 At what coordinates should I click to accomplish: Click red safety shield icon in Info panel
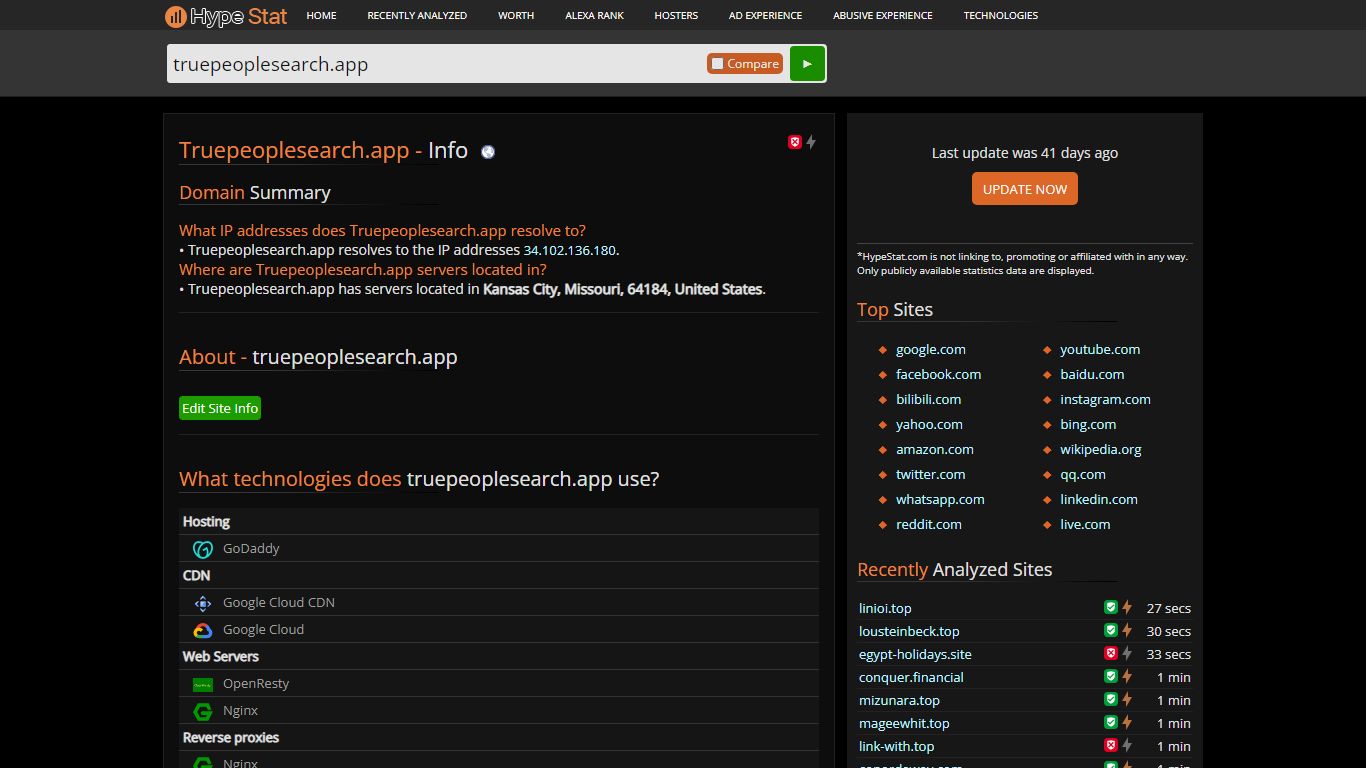click(x=795, y=142)
